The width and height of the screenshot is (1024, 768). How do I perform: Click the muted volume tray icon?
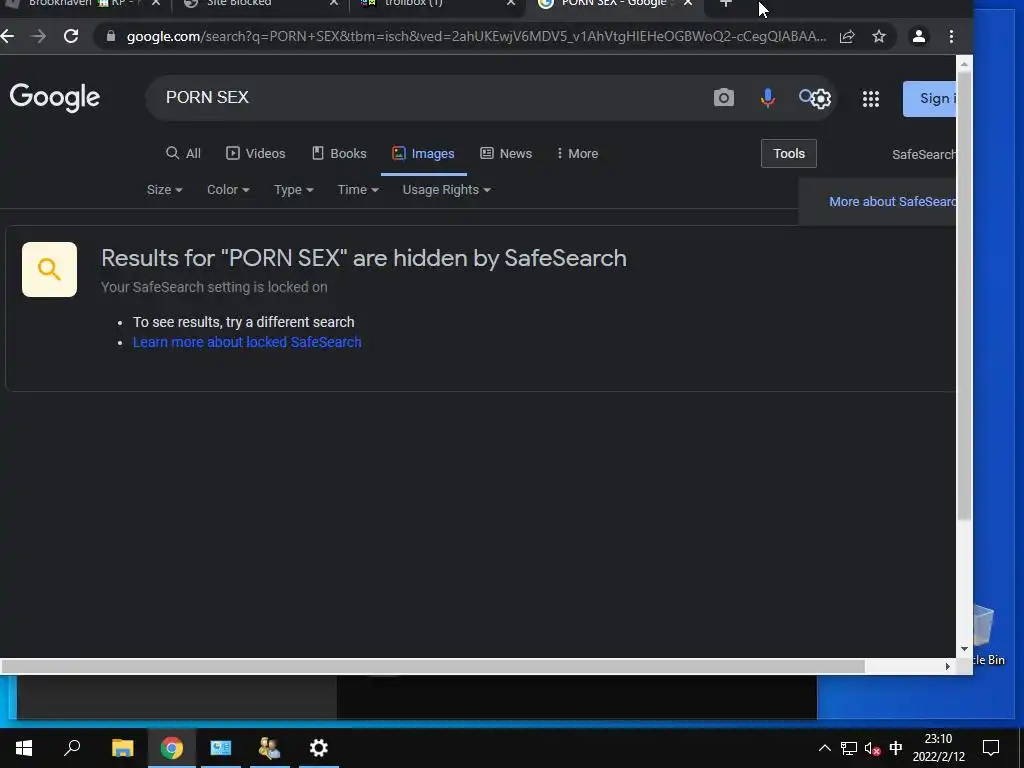[872, 748]
